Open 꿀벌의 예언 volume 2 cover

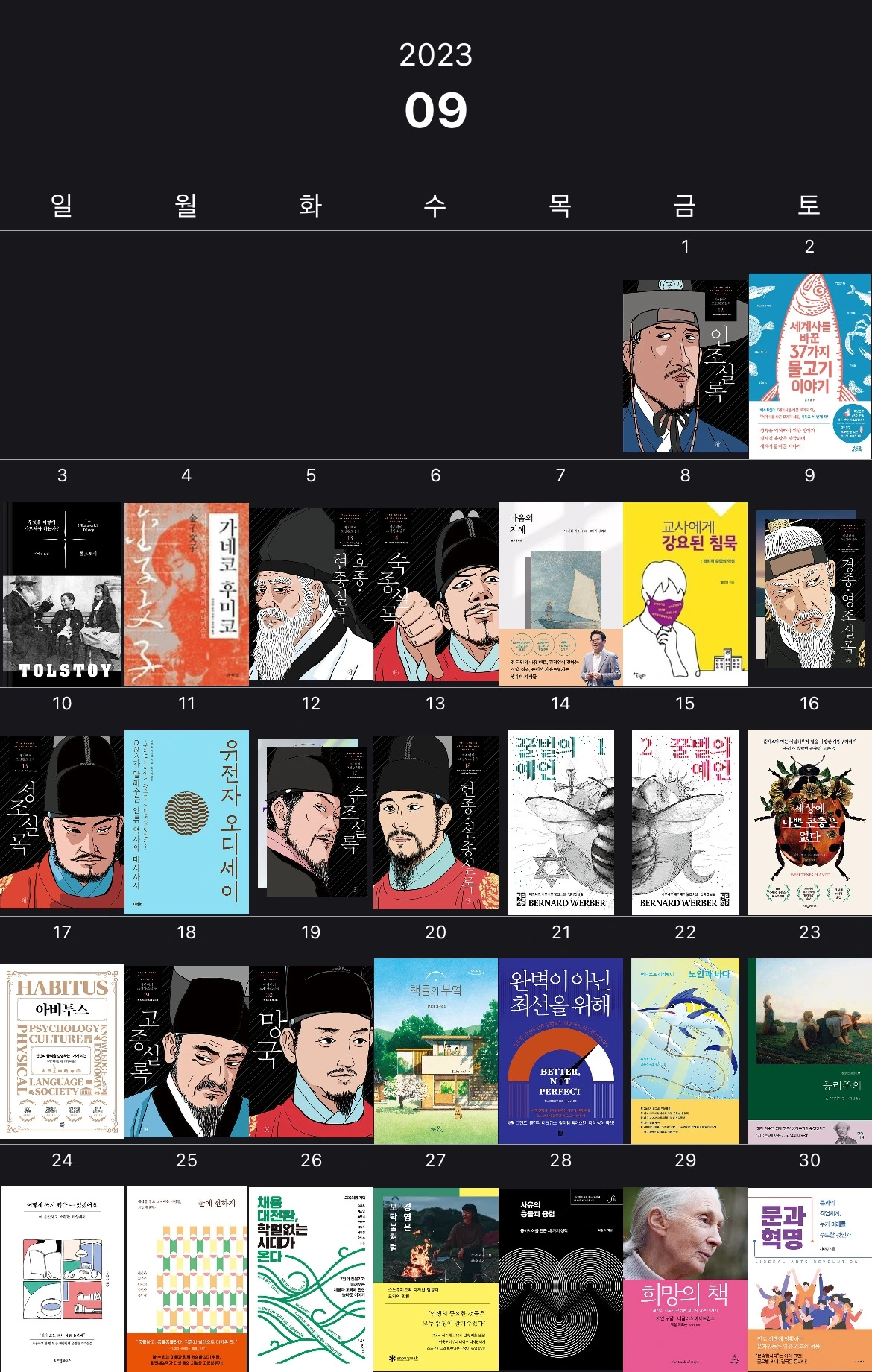pyautogui.click(x=685, y=823)
